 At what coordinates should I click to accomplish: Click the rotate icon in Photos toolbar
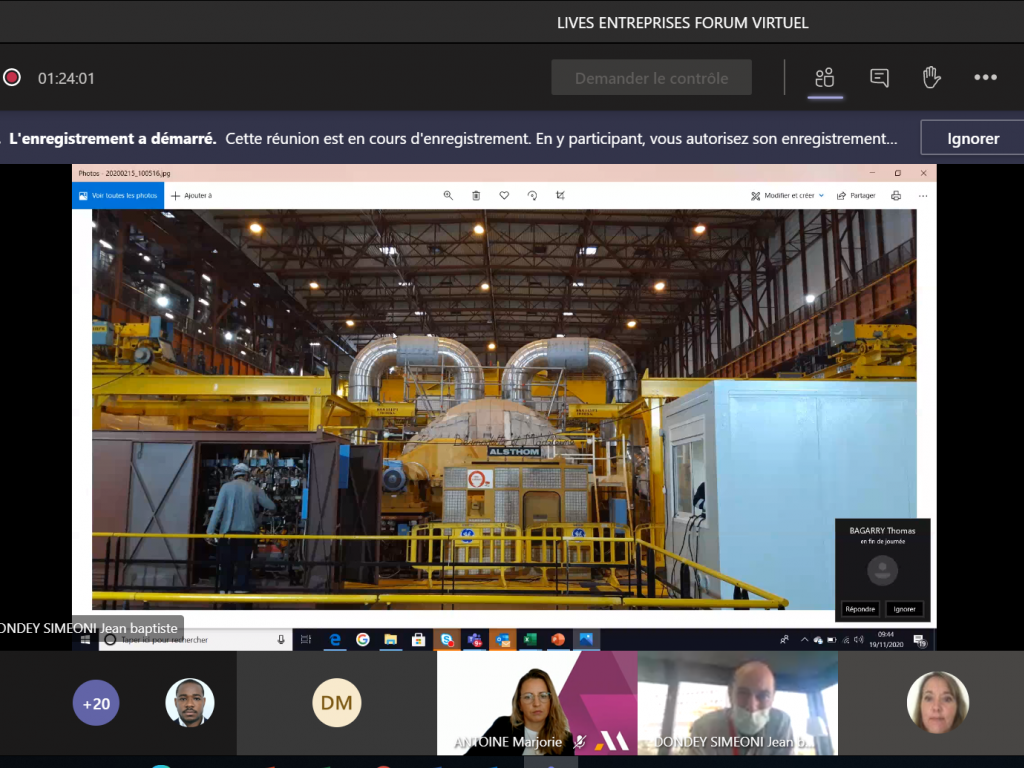(x=532, y=196)
